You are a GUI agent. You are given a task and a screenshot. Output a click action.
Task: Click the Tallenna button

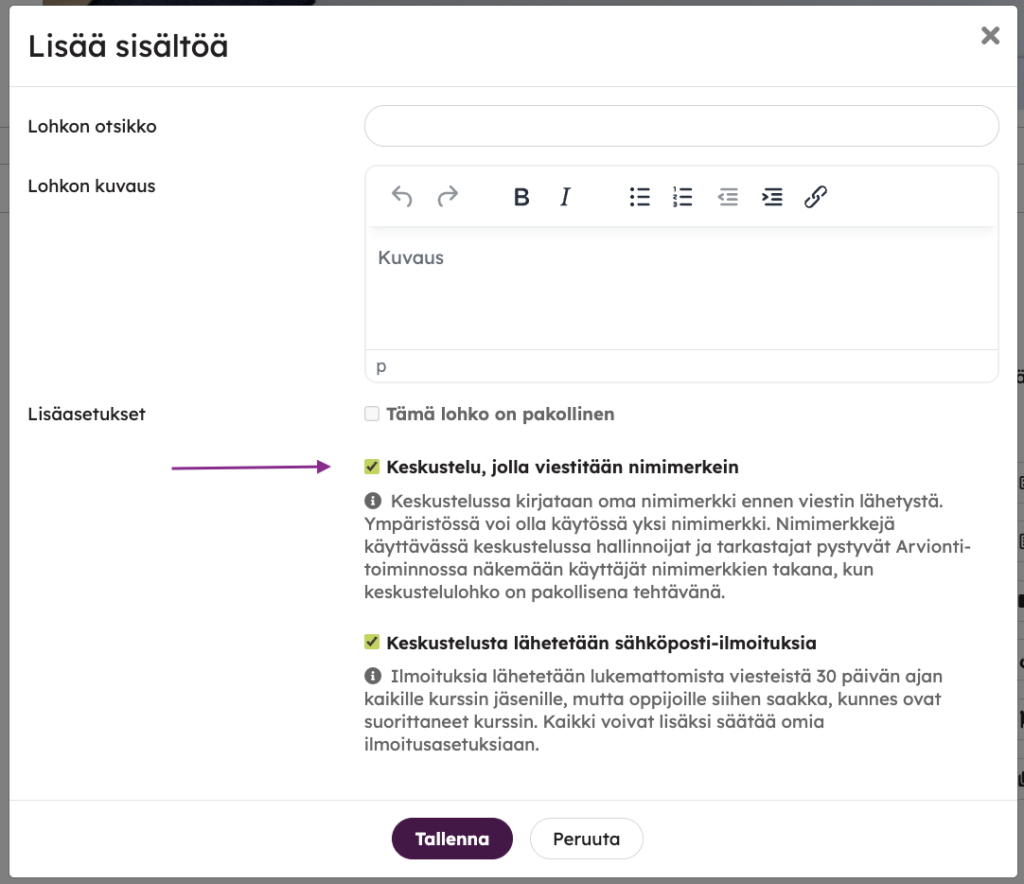(x=452, y=839)
